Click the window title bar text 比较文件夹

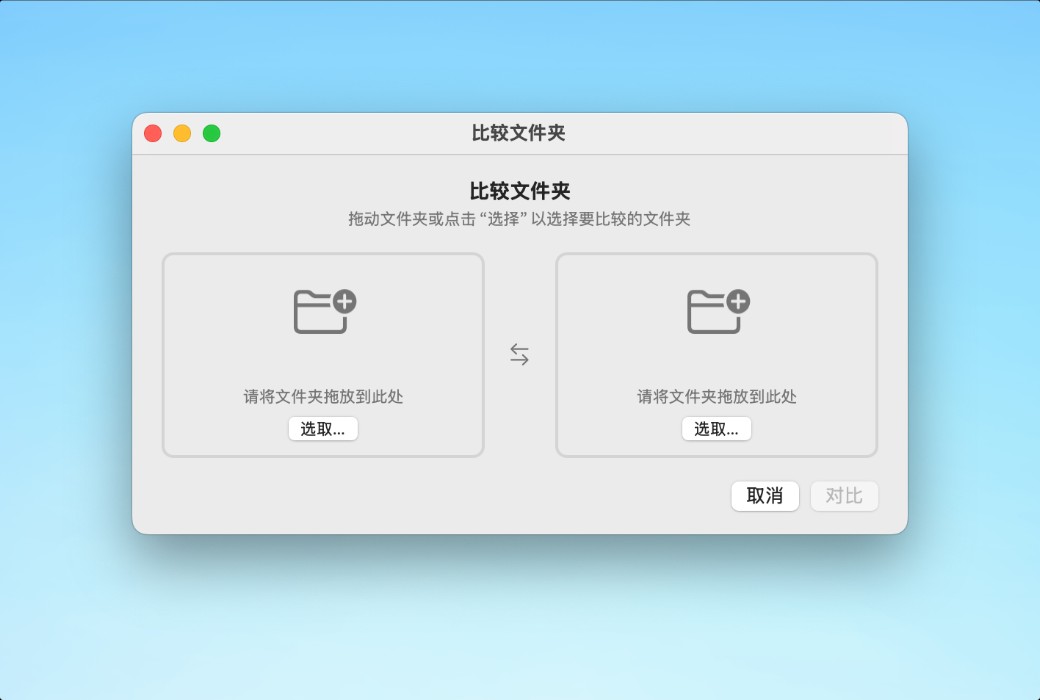coord(519,133)
